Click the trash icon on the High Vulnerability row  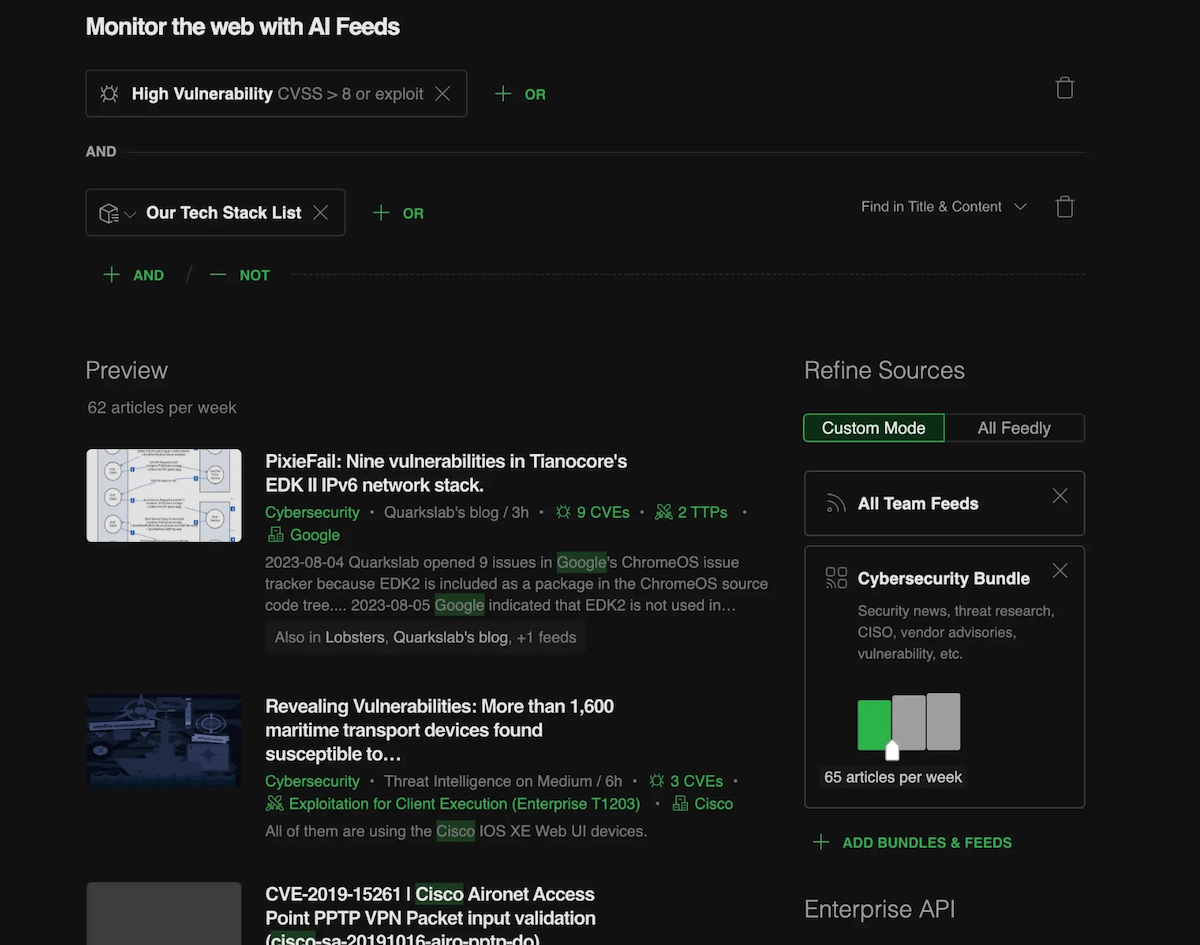1064,87
